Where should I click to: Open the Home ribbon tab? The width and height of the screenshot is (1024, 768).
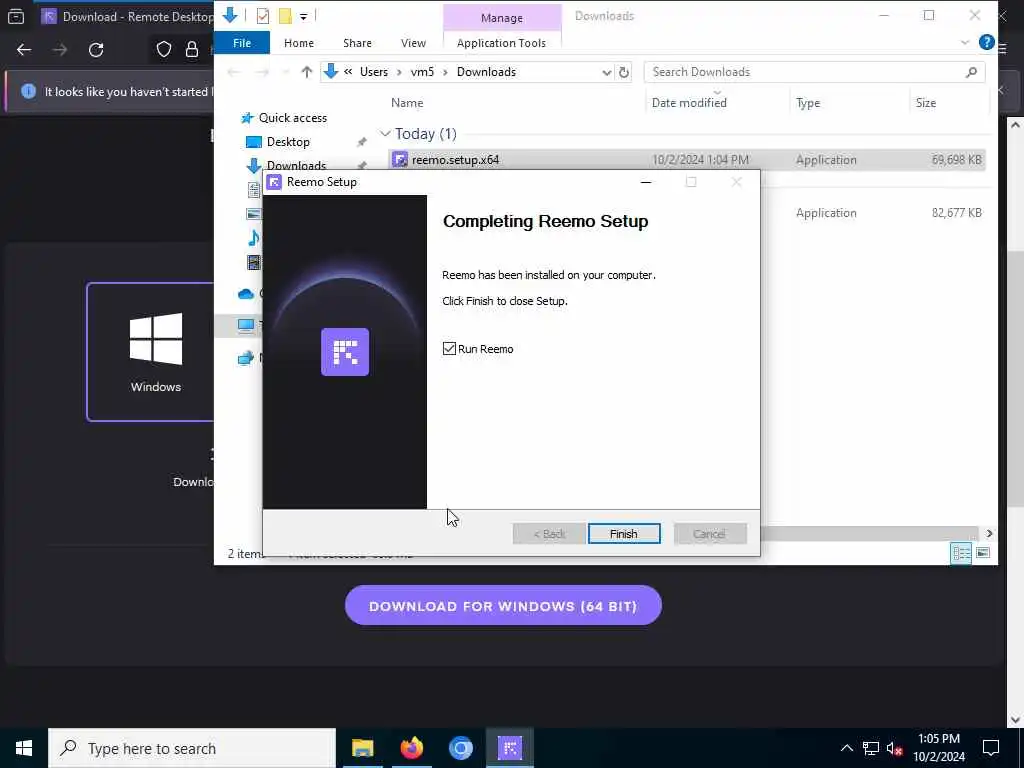(x=298, y=43)
